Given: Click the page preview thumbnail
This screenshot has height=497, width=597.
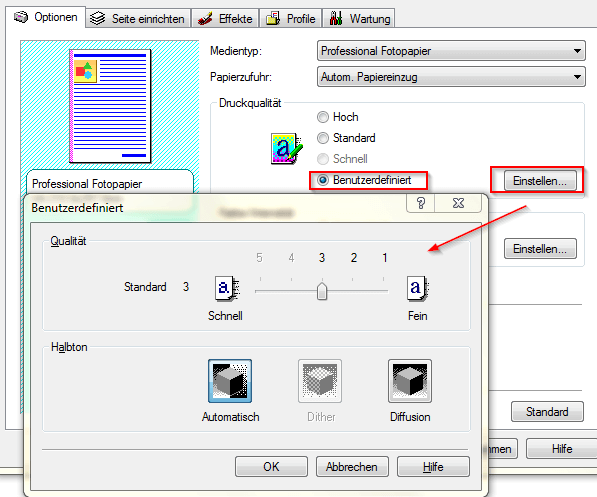Looking at the screenshot, I should pyautogui.click(x=110, y=106).
